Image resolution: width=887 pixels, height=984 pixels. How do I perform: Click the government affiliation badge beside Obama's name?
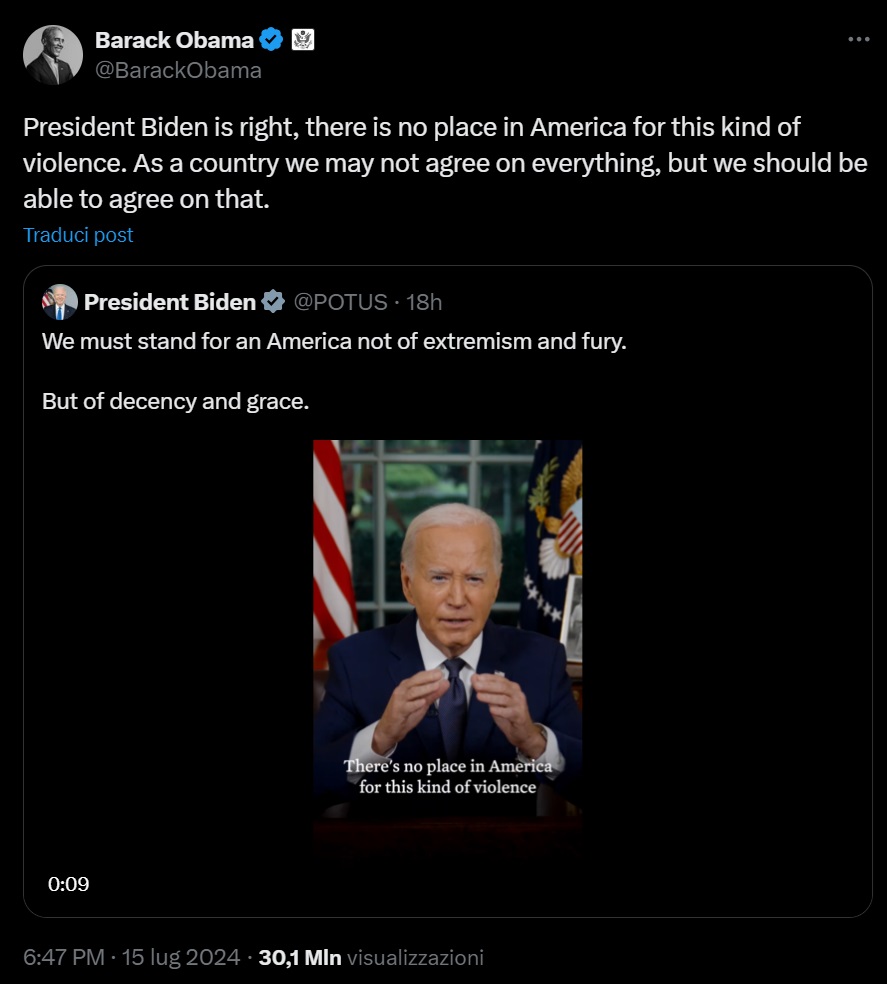[x=303, y=41]
